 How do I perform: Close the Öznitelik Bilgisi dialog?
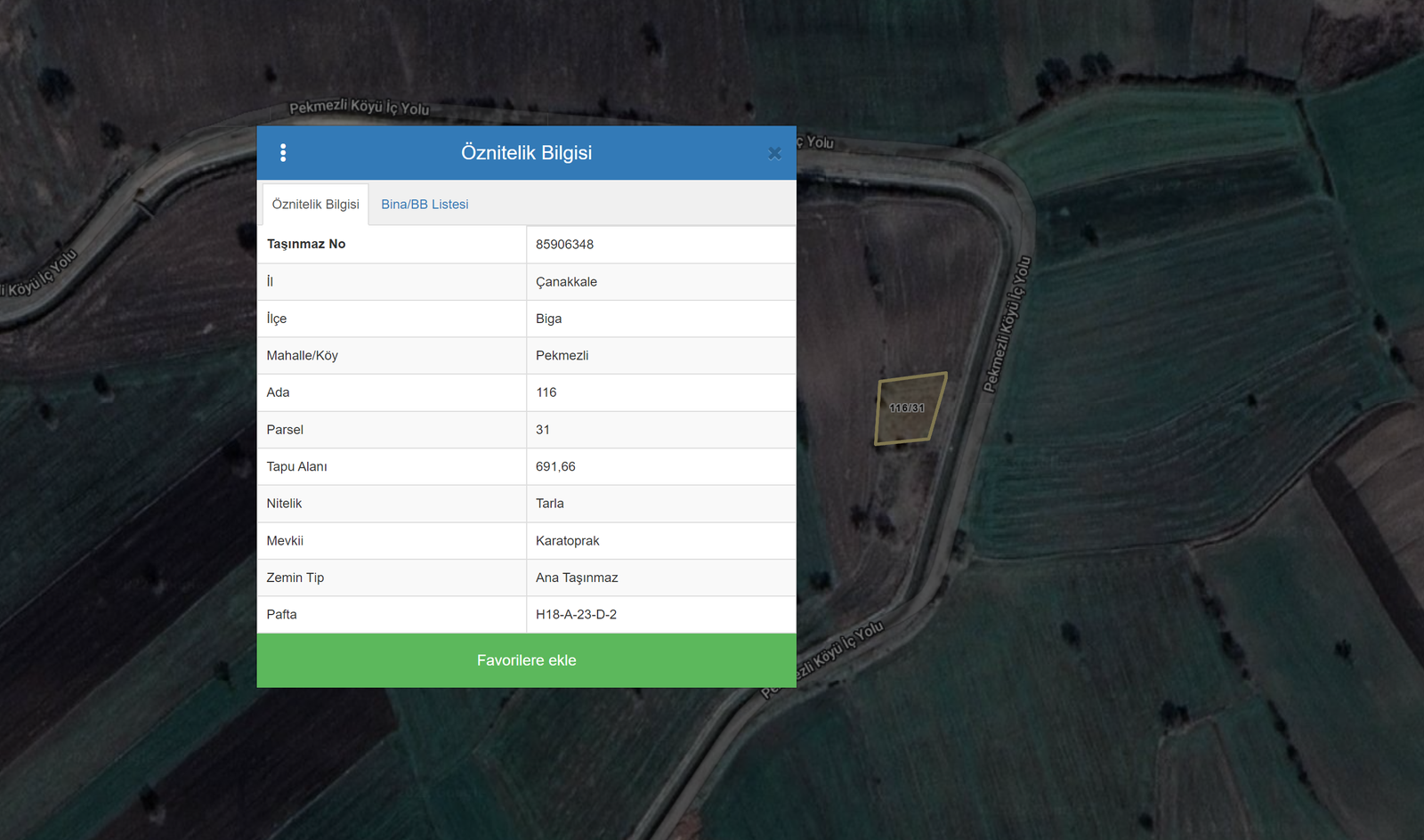(x=774, y=153)
